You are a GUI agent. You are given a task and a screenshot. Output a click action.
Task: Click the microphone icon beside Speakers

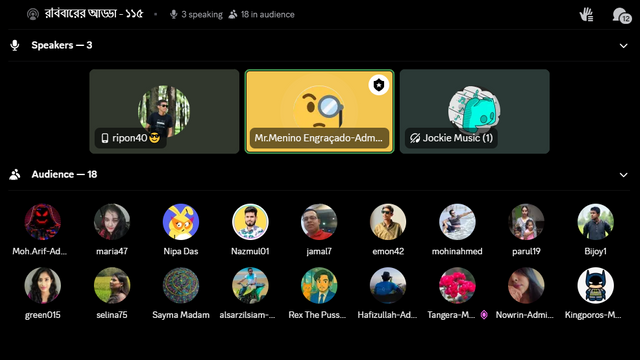(15, 45)
